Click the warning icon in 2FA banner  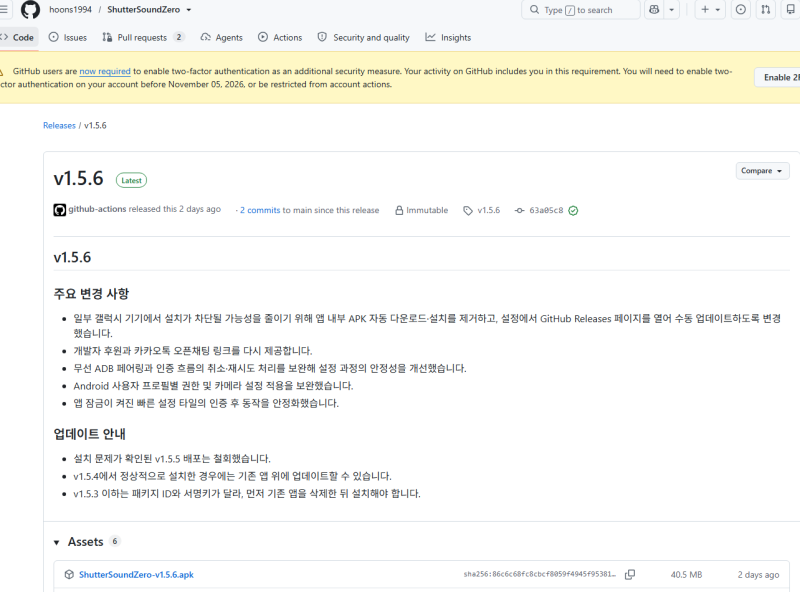[2, 72]
